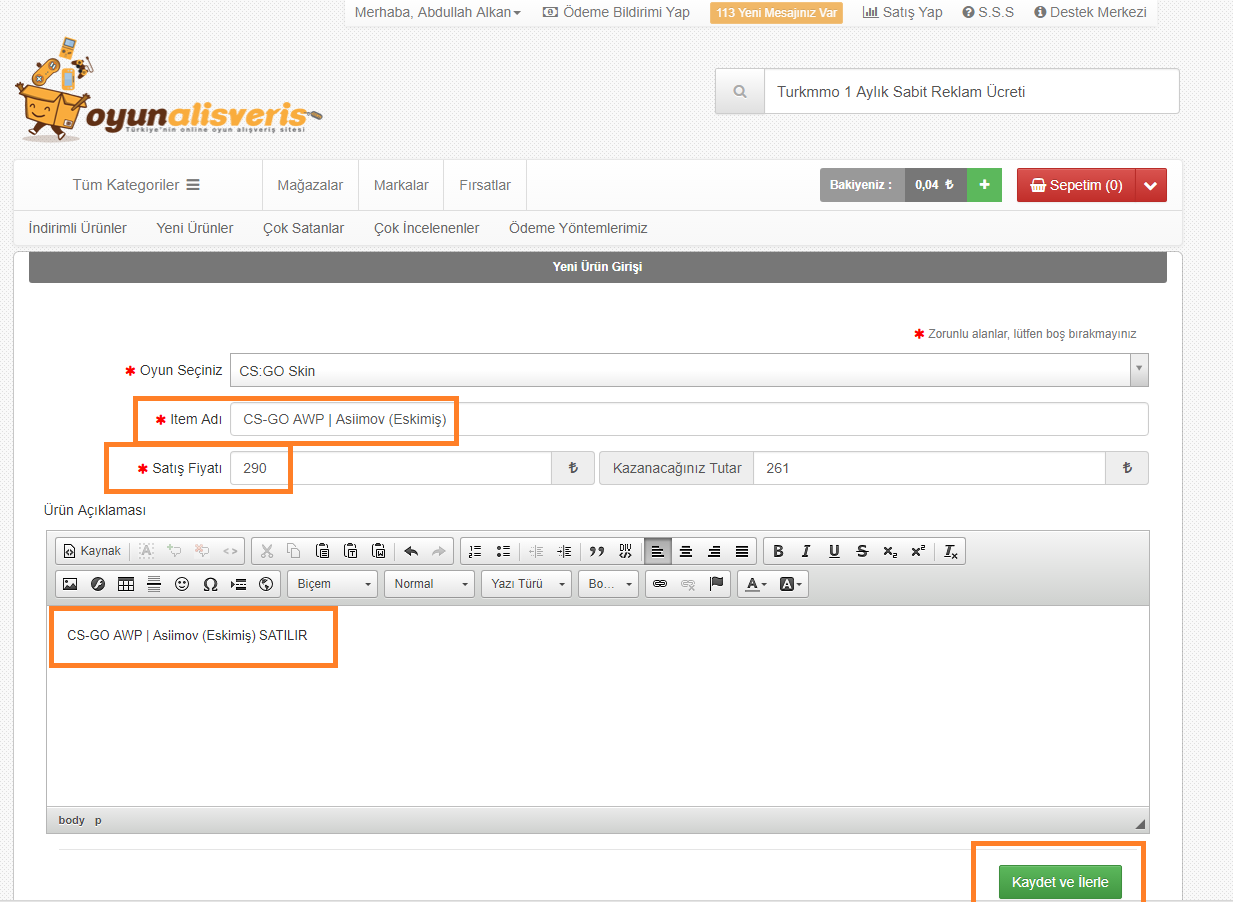The image size is (1233, 902).
Task: Open the Markalar tab
Action: (x=401, y=185)
